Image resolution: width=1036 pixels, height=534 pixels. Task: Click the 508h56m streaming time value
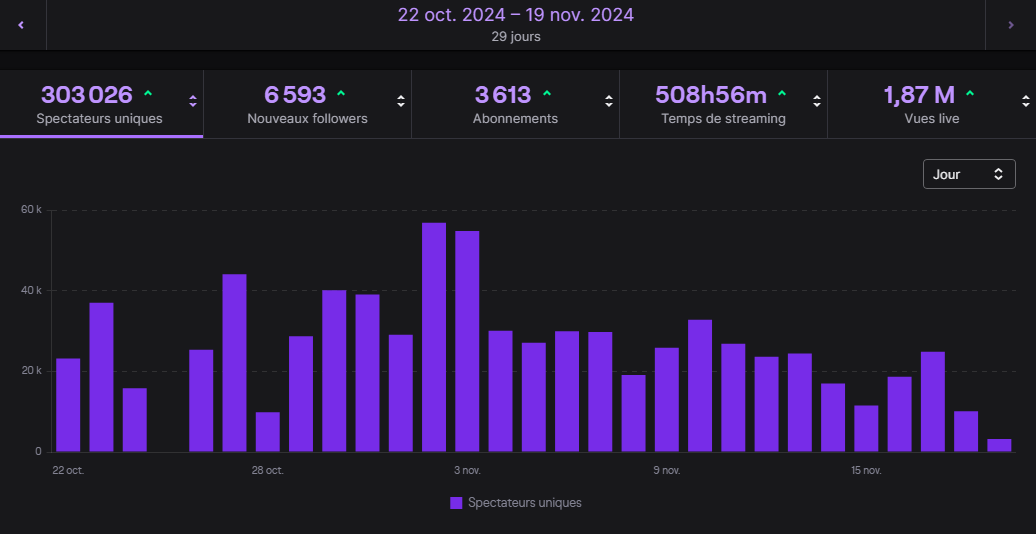point(711,95)
